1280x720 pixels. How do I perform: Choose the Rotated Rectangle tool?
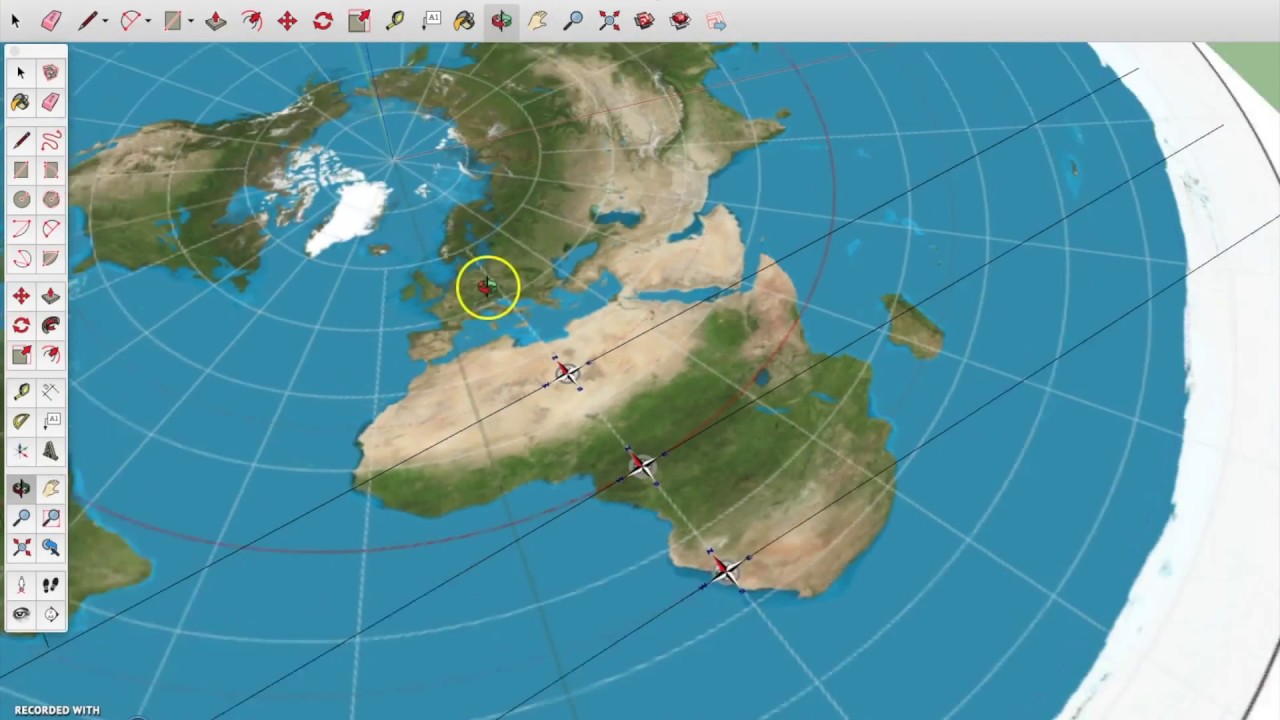pyautogui.click(x=51, y=170)
